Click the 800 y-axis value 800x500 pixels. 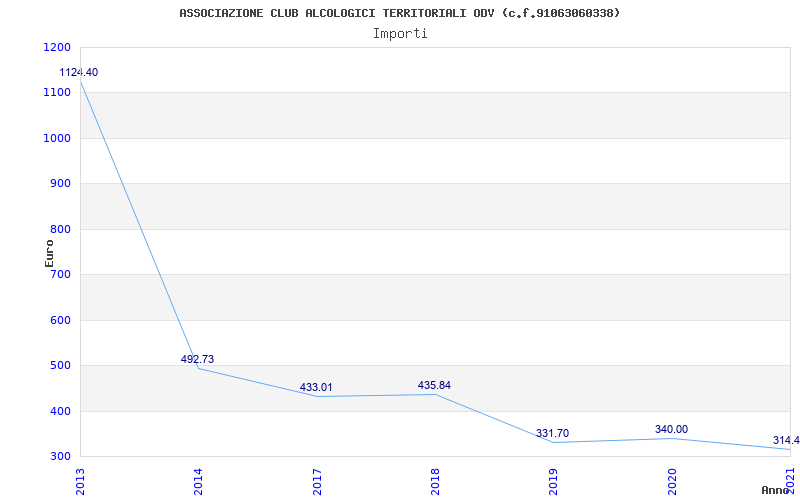pyautogui.click(x=61, y=230)
